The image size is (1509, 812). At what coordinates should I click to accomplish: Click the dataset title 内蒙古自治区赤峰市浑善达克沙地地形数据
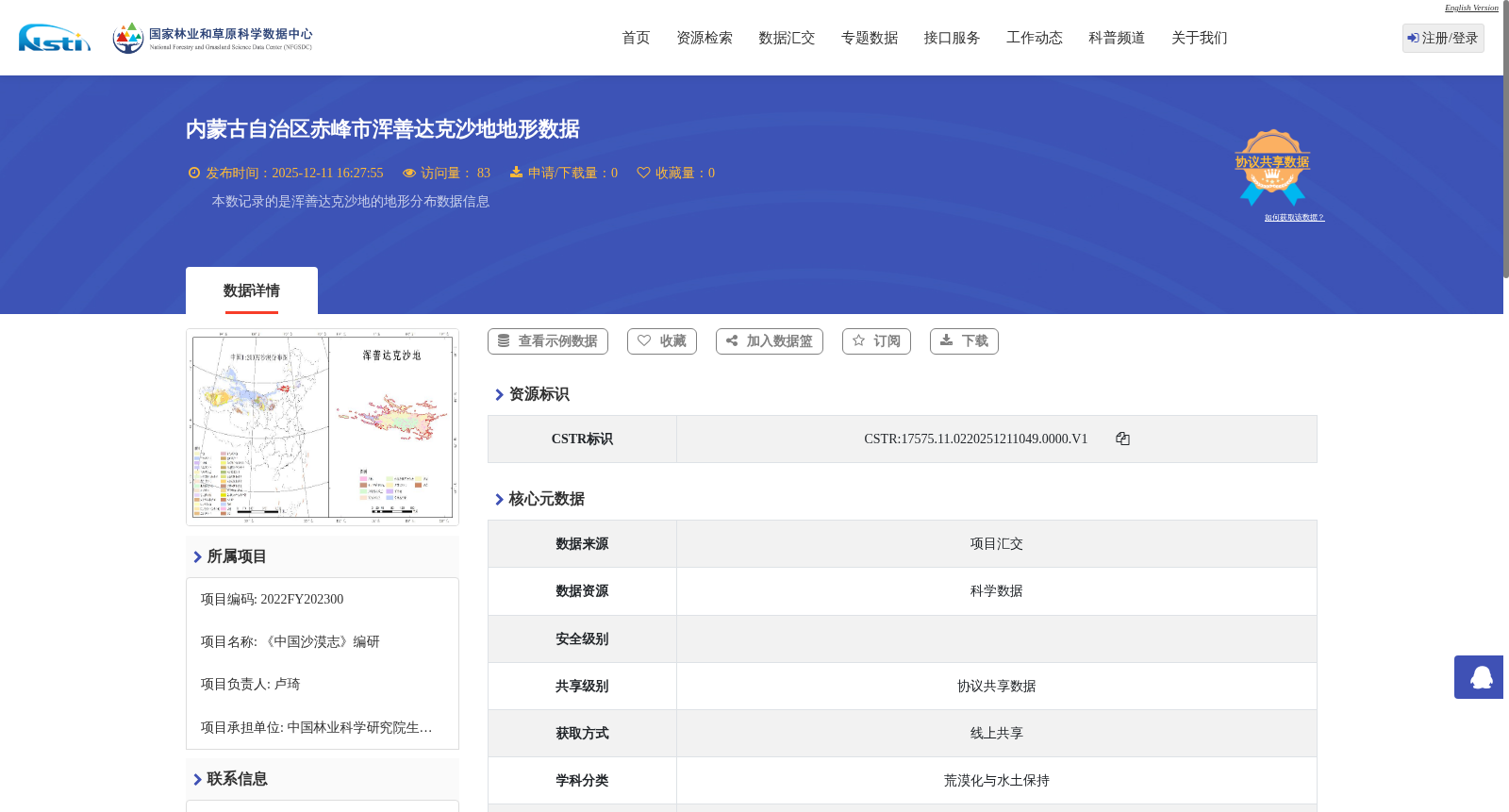point(382,129)
